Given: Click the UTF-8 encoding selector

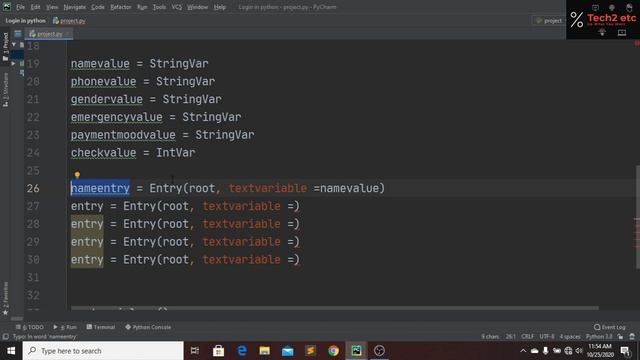Looking at the screenshot, I should click(x=547, y=337).
